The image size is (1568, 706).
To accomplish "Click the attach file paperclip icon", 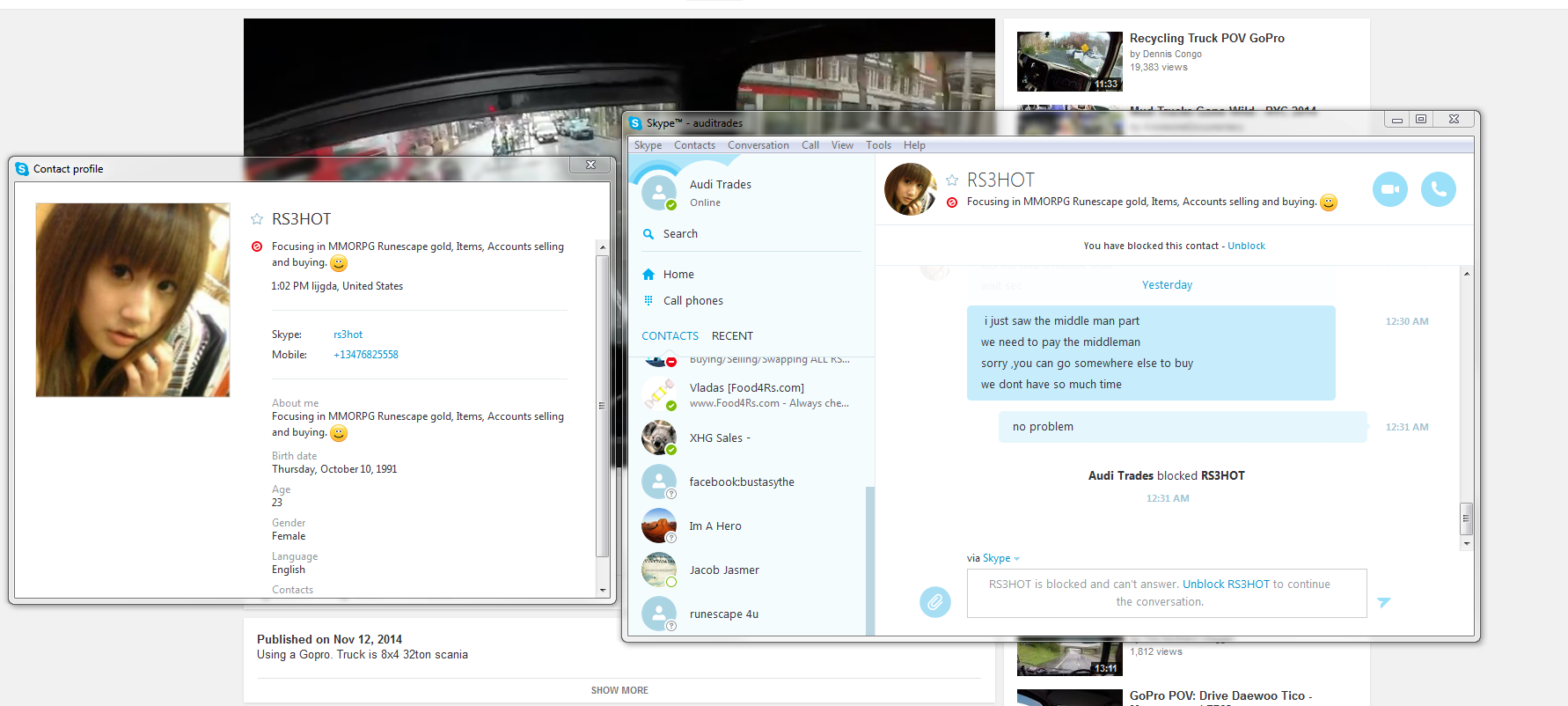I will click(935, 602).
